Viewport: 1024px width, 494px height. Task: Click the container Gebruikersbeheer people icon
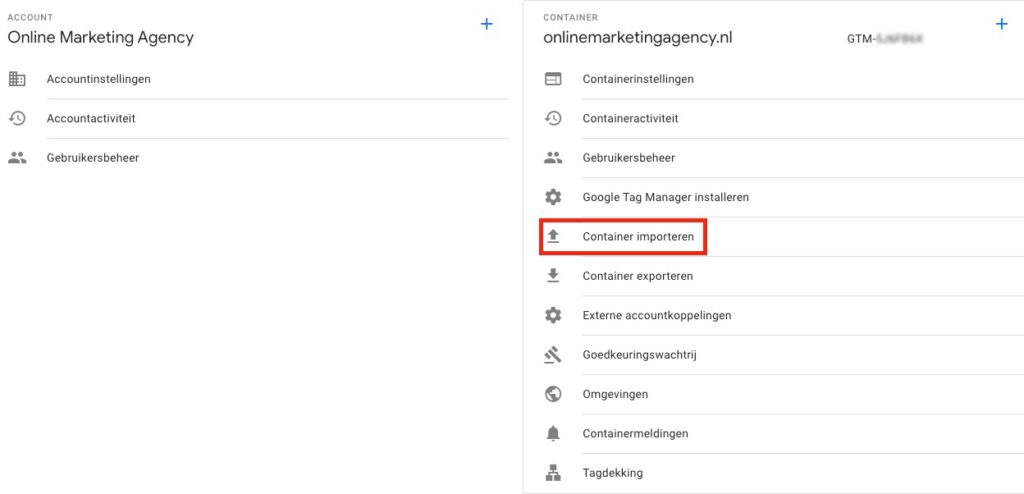(x=553, y=157)
